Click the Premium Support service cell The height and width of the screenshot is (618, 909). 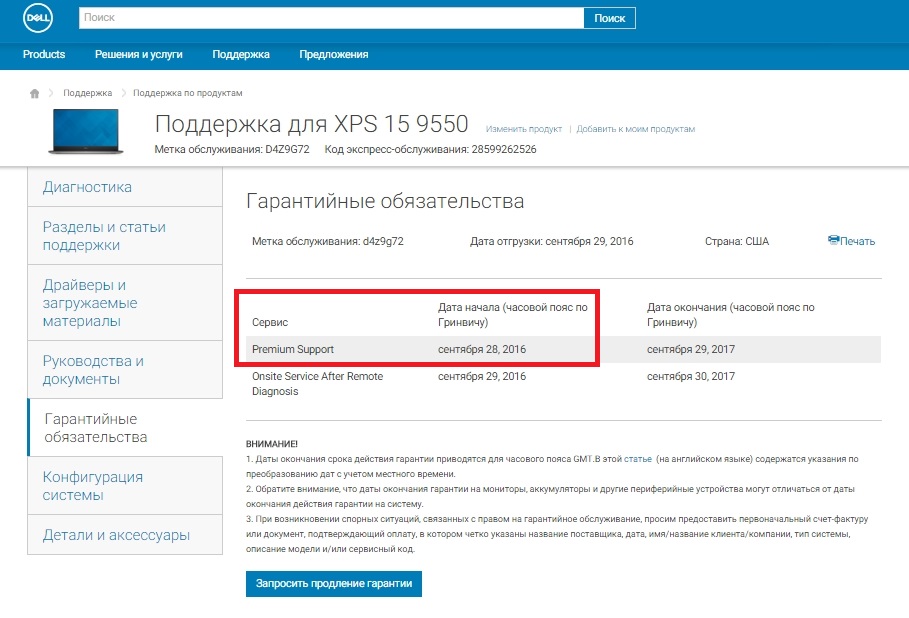click(293, 350)
